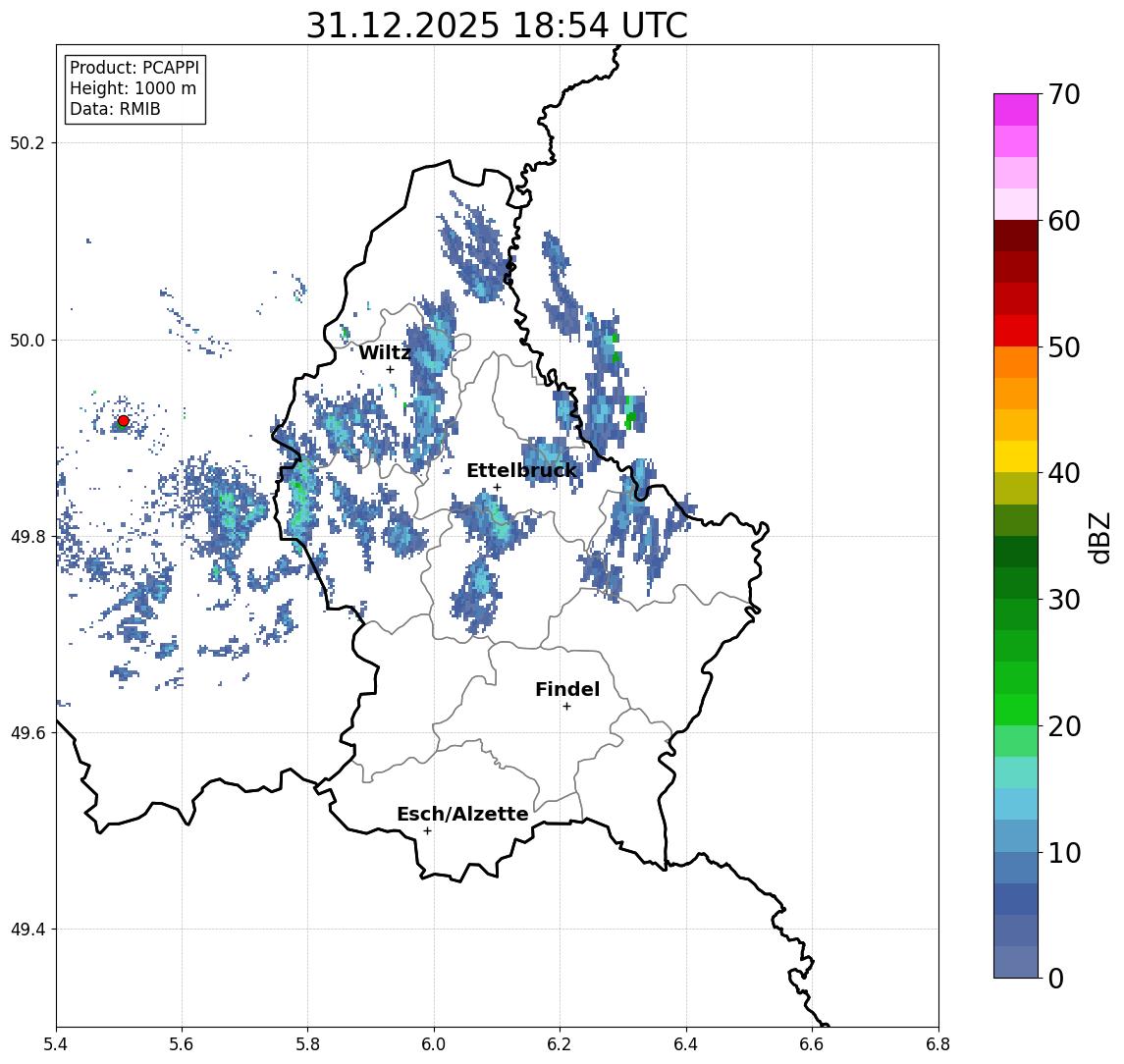Click the plus marker below Esch/Alzette
This screenshot has width=1124, height=1064.
(427, 831)
